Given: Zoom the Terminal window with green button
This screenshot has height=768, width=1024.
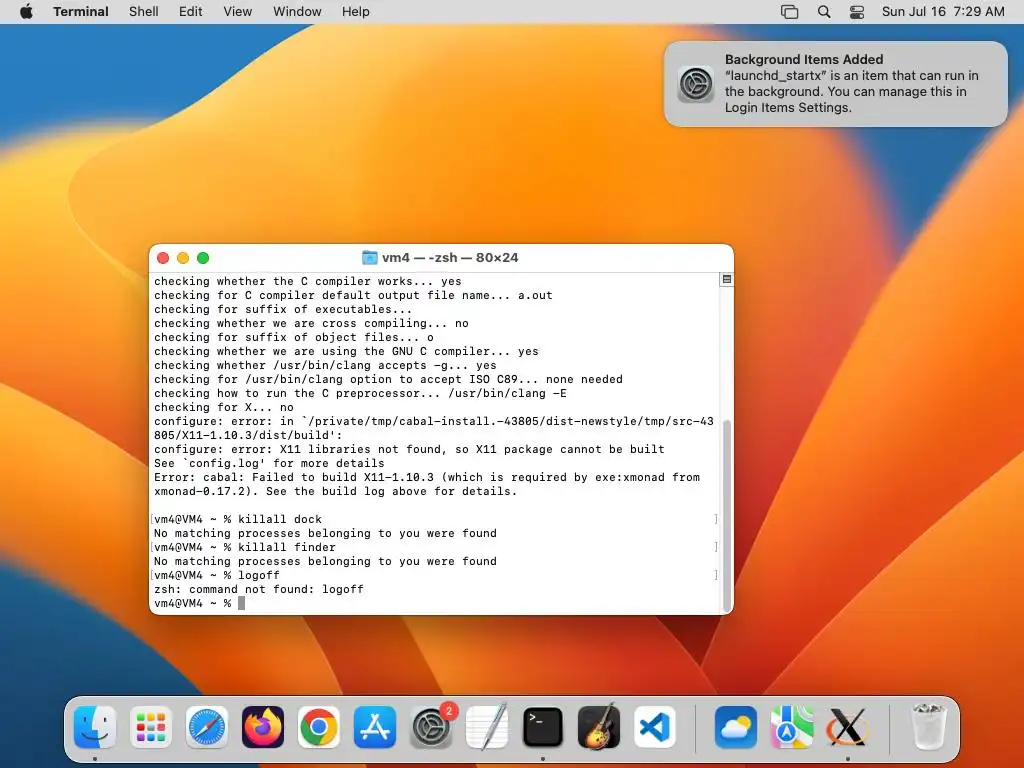Looking at the screenshot, I should pos(203,258).
